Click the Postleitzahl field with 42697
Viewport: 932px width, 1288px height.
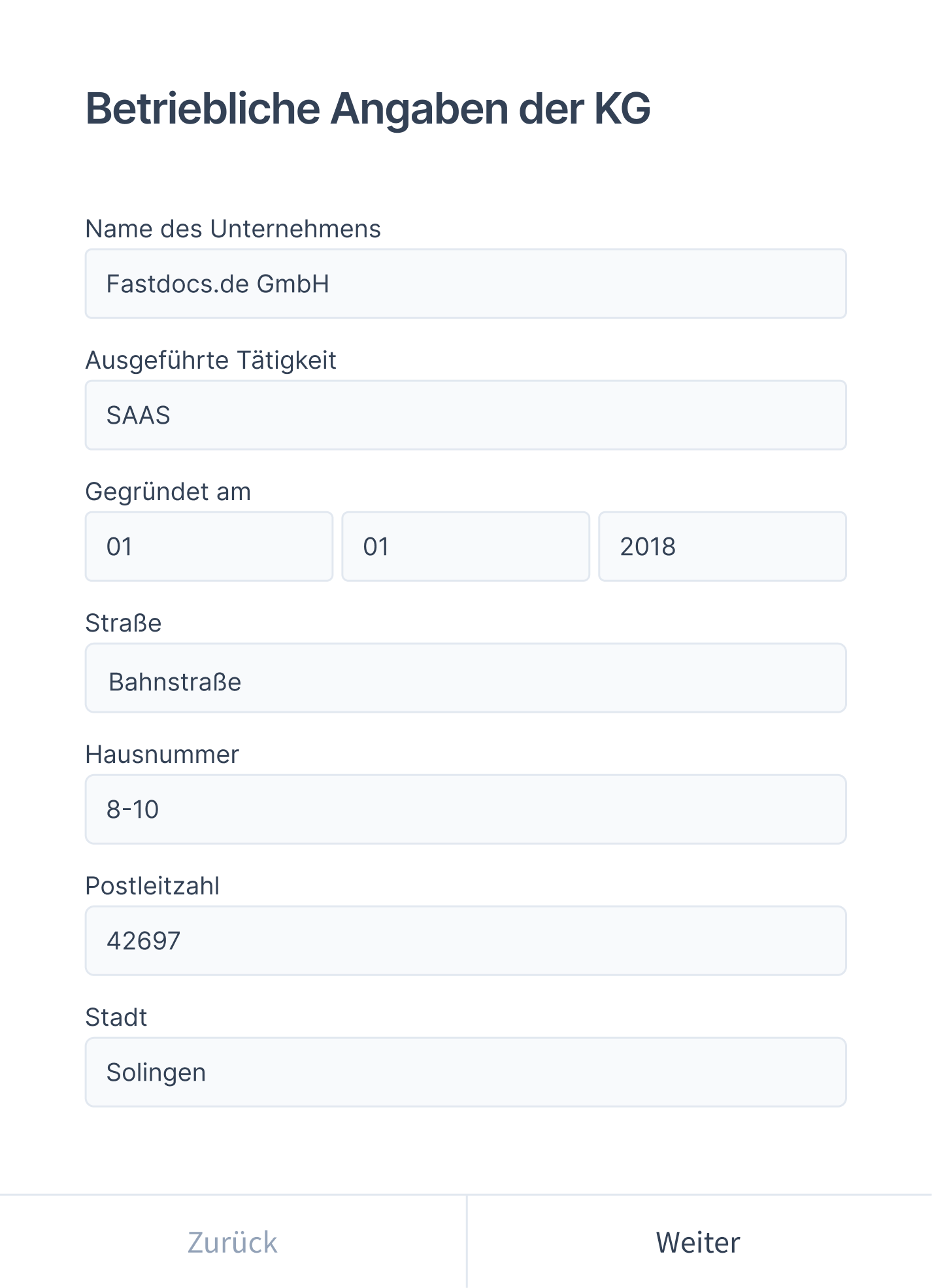point(465,941)
